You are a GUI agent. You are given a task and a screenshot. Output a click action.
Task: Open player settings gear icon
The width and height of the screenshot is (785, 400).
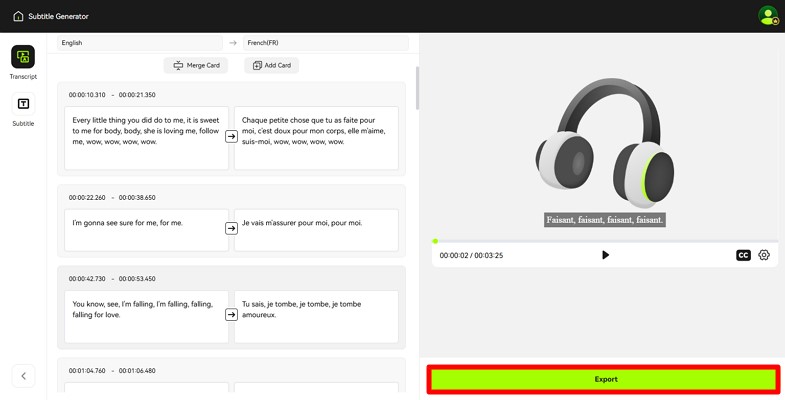(x=763, y=255)
